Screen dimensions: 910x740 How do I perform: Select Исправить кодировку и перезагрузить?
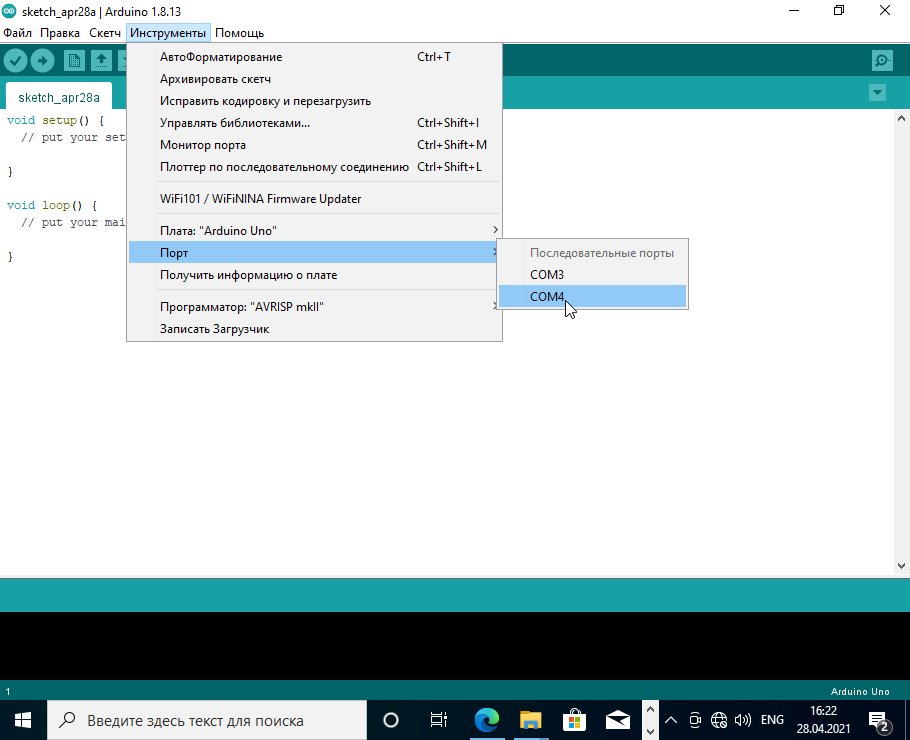point(314,101)
